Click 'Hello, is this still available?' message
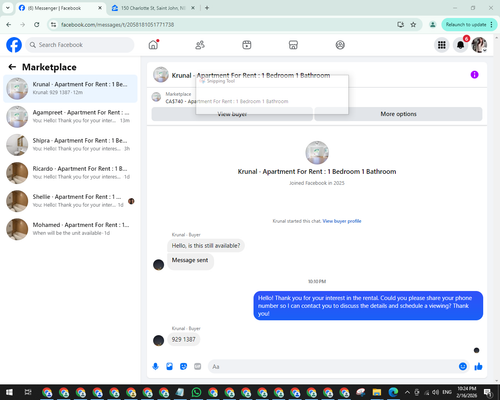Screen dimensions: 500x400 click(x=206, y=246)
